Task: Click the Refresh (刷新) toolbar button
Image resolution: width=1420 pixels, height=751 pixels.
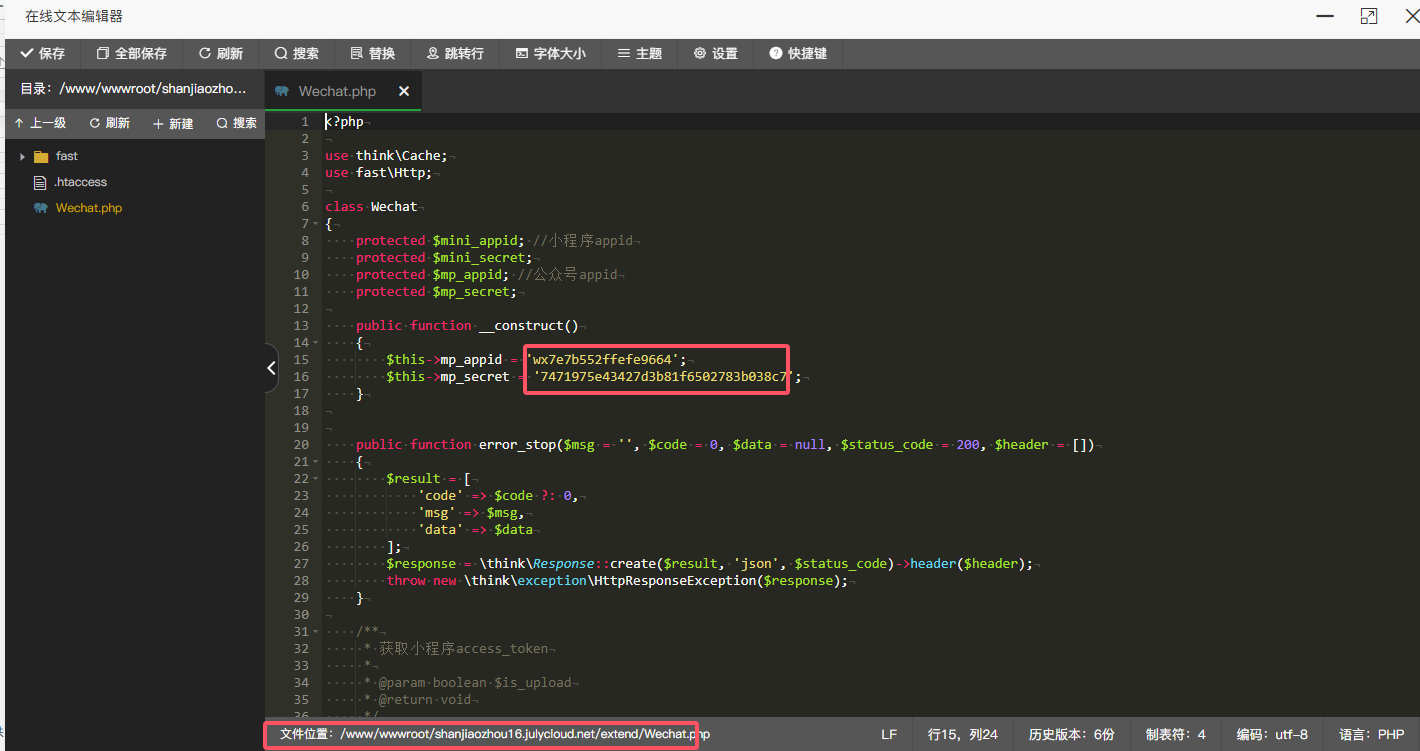Action: coord(221,54)
